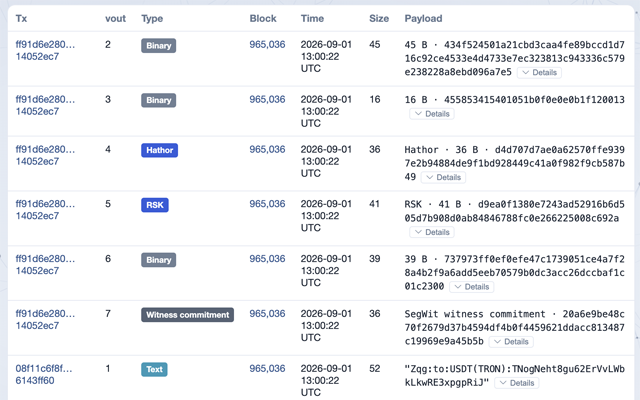The width and height of the screenshot is (640, 400).
Task: Click the Hathor type badge
Action: (160, 150)
